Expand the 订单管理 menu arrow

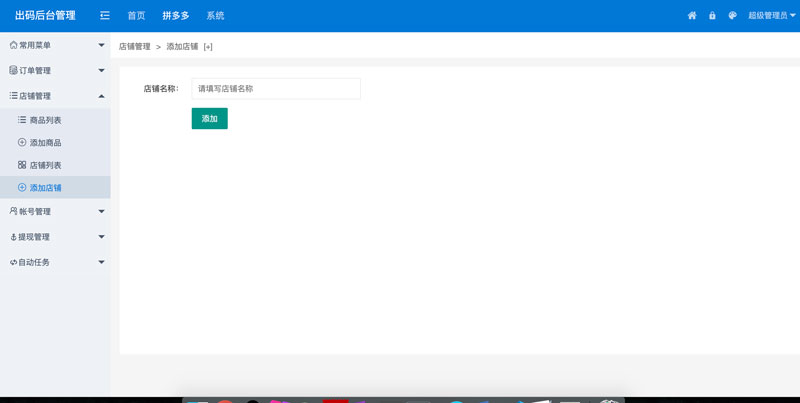pyautogui.click(x=102, y=70)
